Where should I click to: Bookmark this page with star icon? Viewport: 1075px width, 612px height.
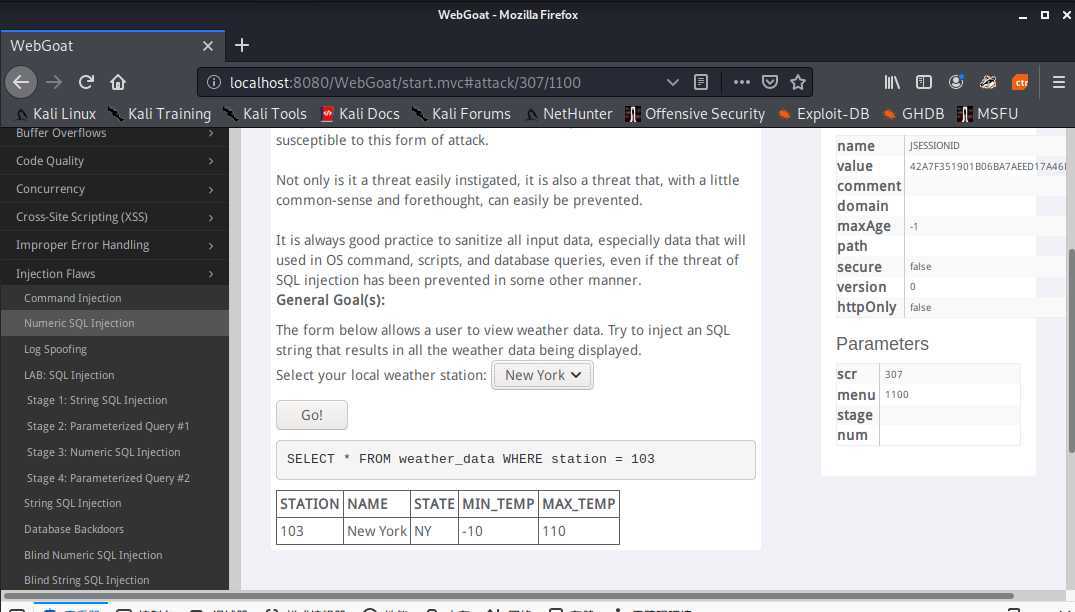[x=797, y=82]
